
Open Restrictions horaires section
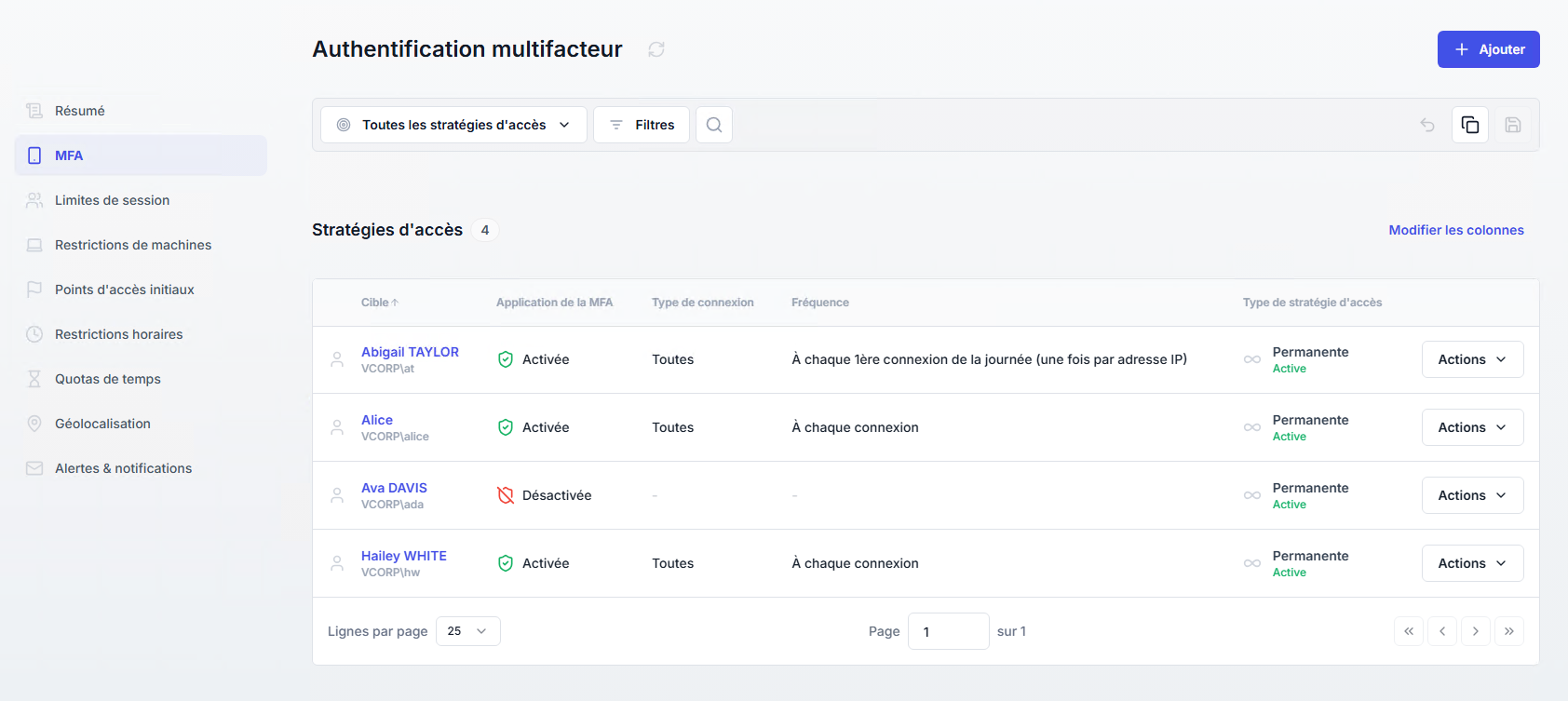141,334
